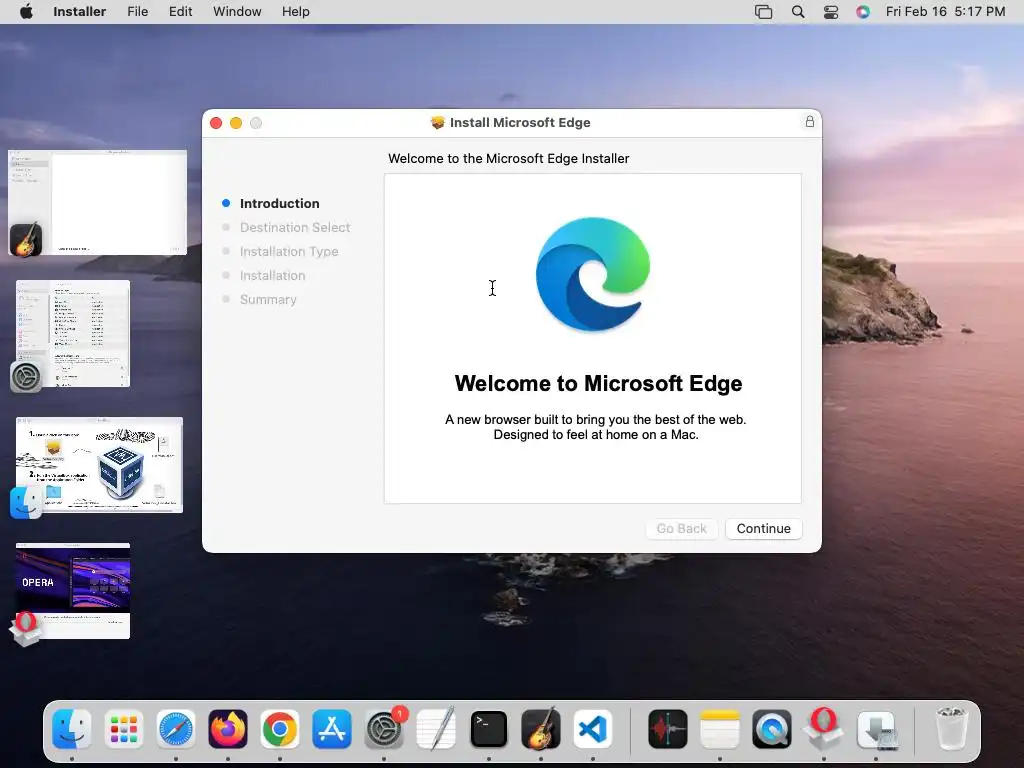Select Introduction step in installer sidebar
This screenshot has width=1024, height=768.
click(x=280, y=203)
